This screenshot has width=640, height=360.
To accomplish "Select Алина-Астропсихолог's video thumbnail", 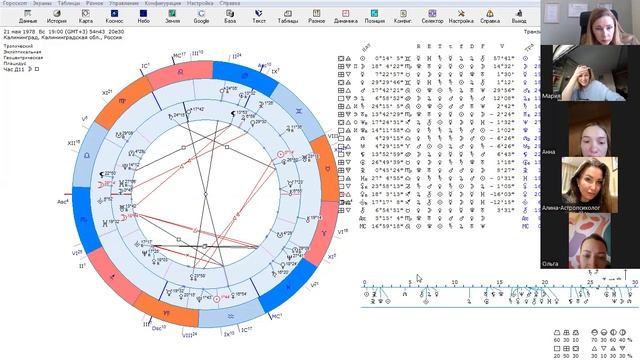I will (x=589, y=185).
